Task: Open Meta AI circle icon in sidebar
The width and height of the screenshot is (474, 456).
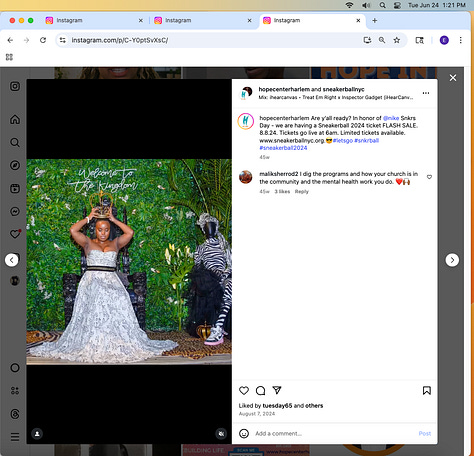Action: click(x=15, y=368)
